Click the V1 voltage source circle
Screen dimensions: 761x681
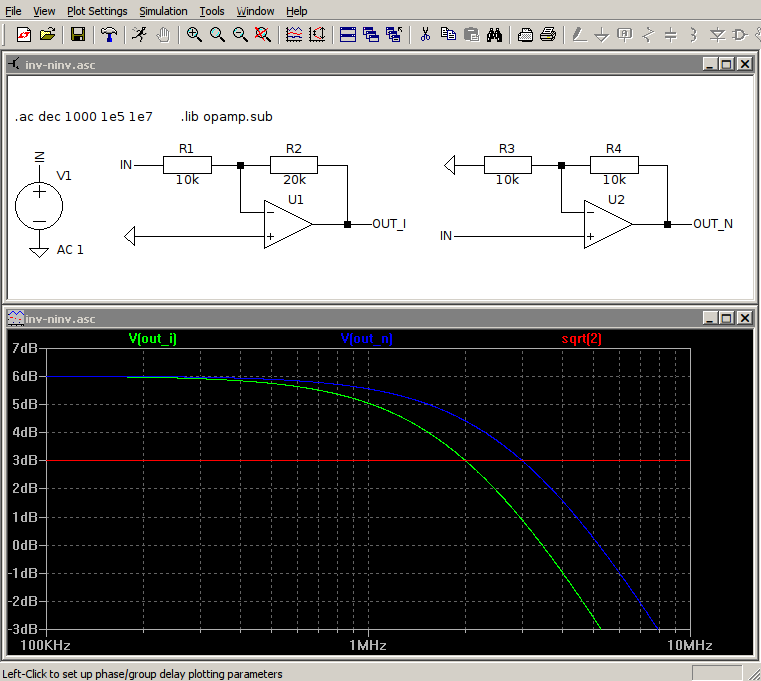(39, 206)
